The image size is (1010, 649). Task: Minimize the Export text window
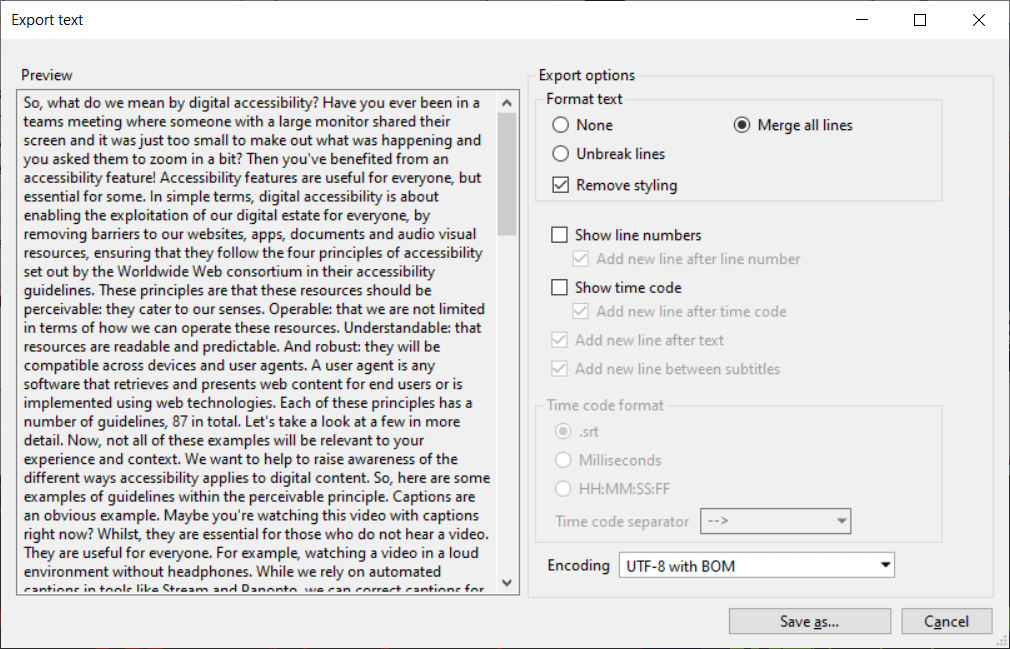(x=862, y=20)
